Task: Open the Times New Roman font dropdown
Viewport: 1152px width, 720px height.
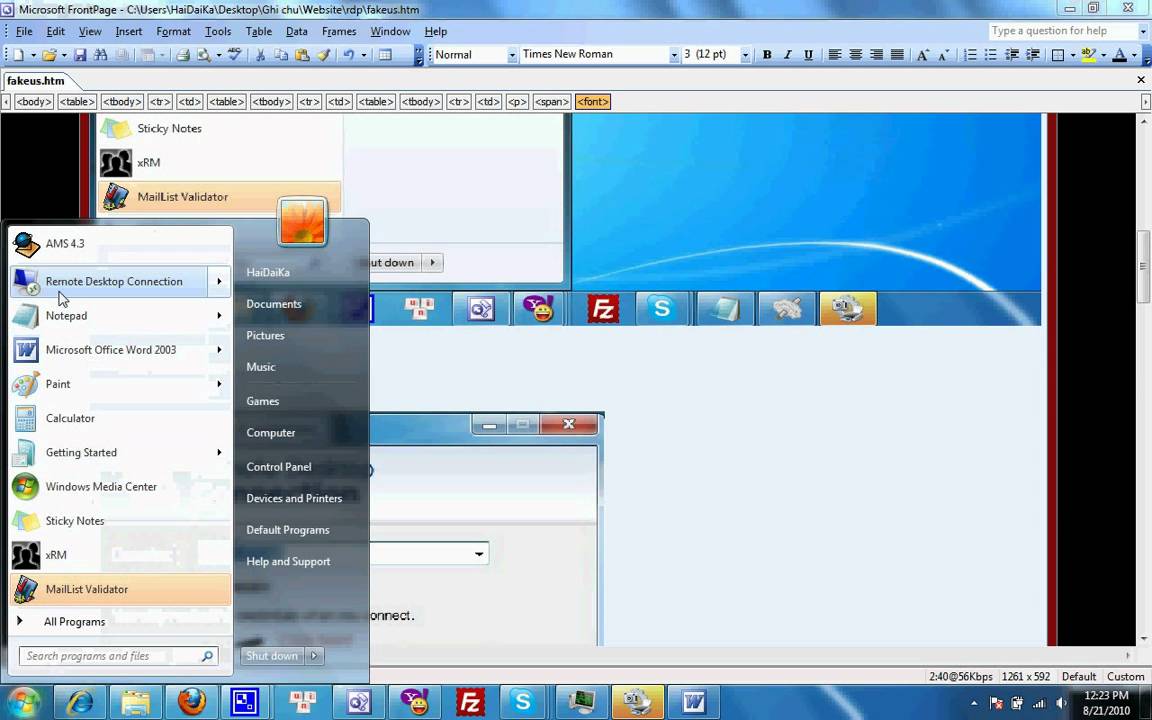Action: point(673,55)
